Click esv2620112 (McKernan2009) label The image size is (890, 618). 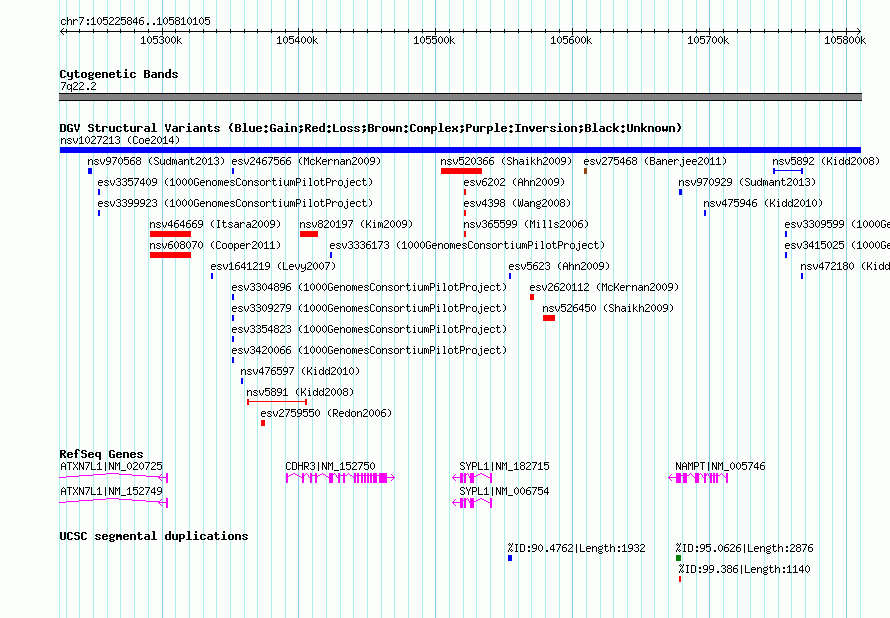coord(604,287)
